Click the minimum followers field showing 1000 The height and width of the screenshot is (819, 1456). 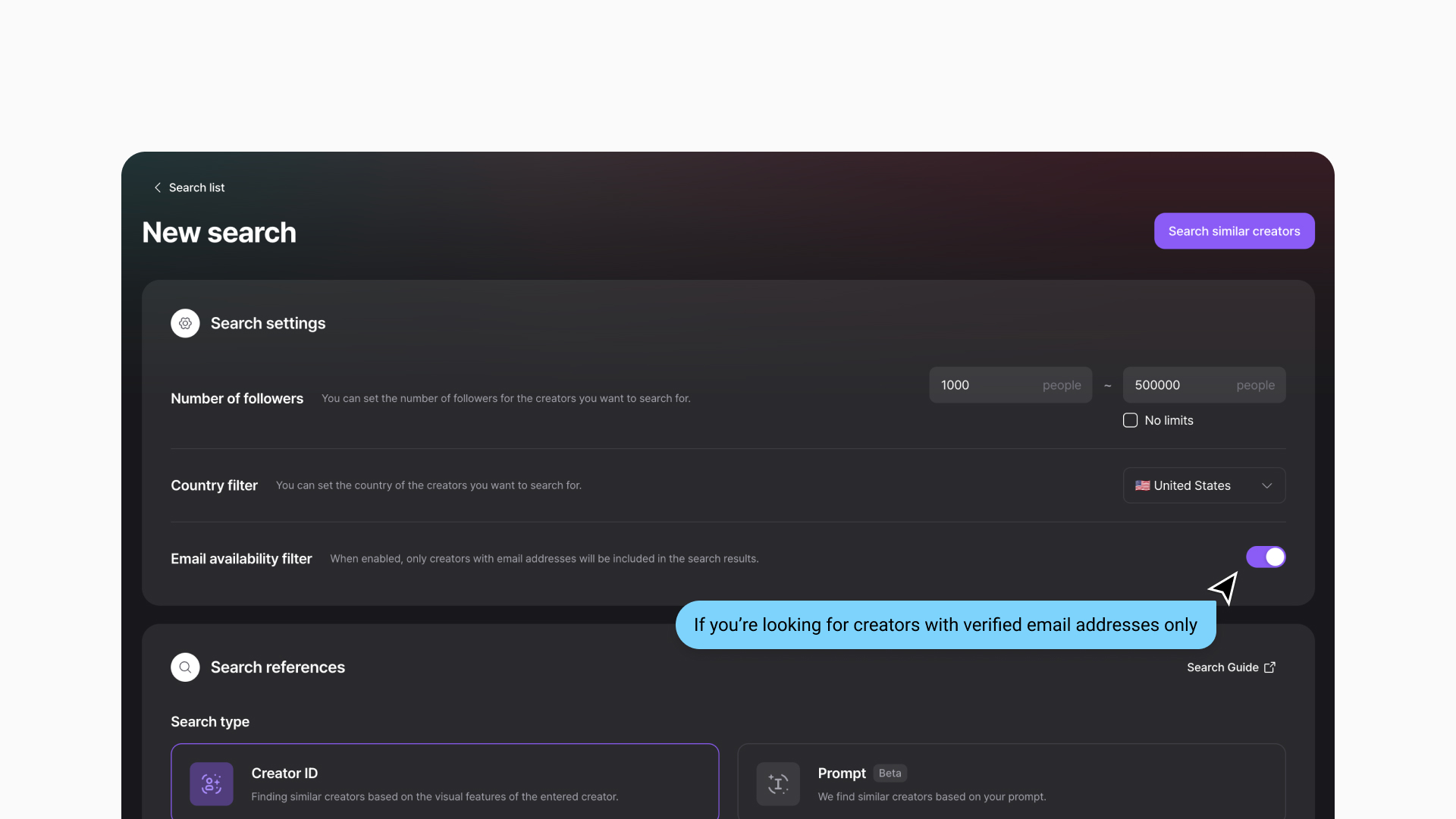tap(986, 385)
